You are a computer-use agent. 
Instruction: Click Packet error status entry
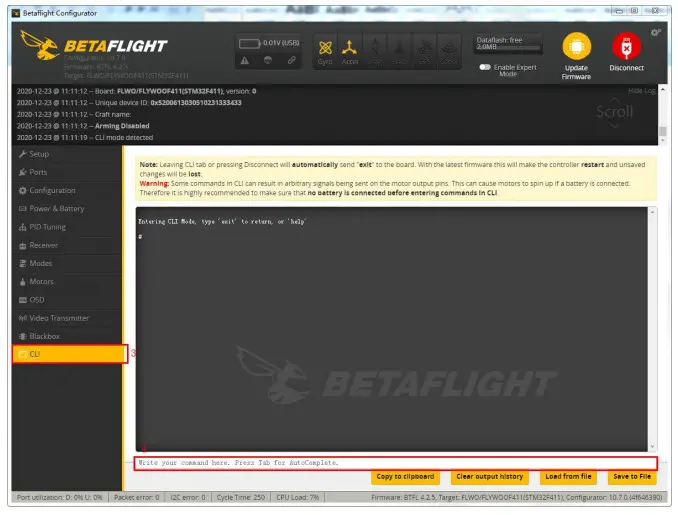(136, 497)
